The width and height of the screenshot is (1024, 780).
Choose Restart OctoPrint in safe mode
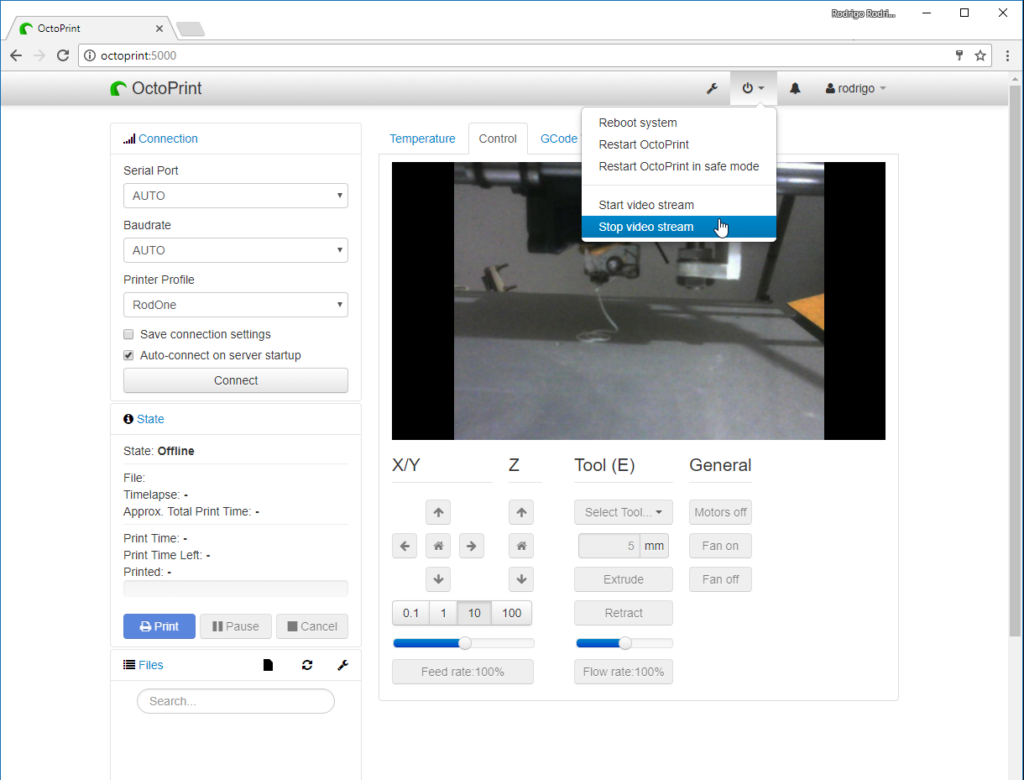click(x=679, y=167)
